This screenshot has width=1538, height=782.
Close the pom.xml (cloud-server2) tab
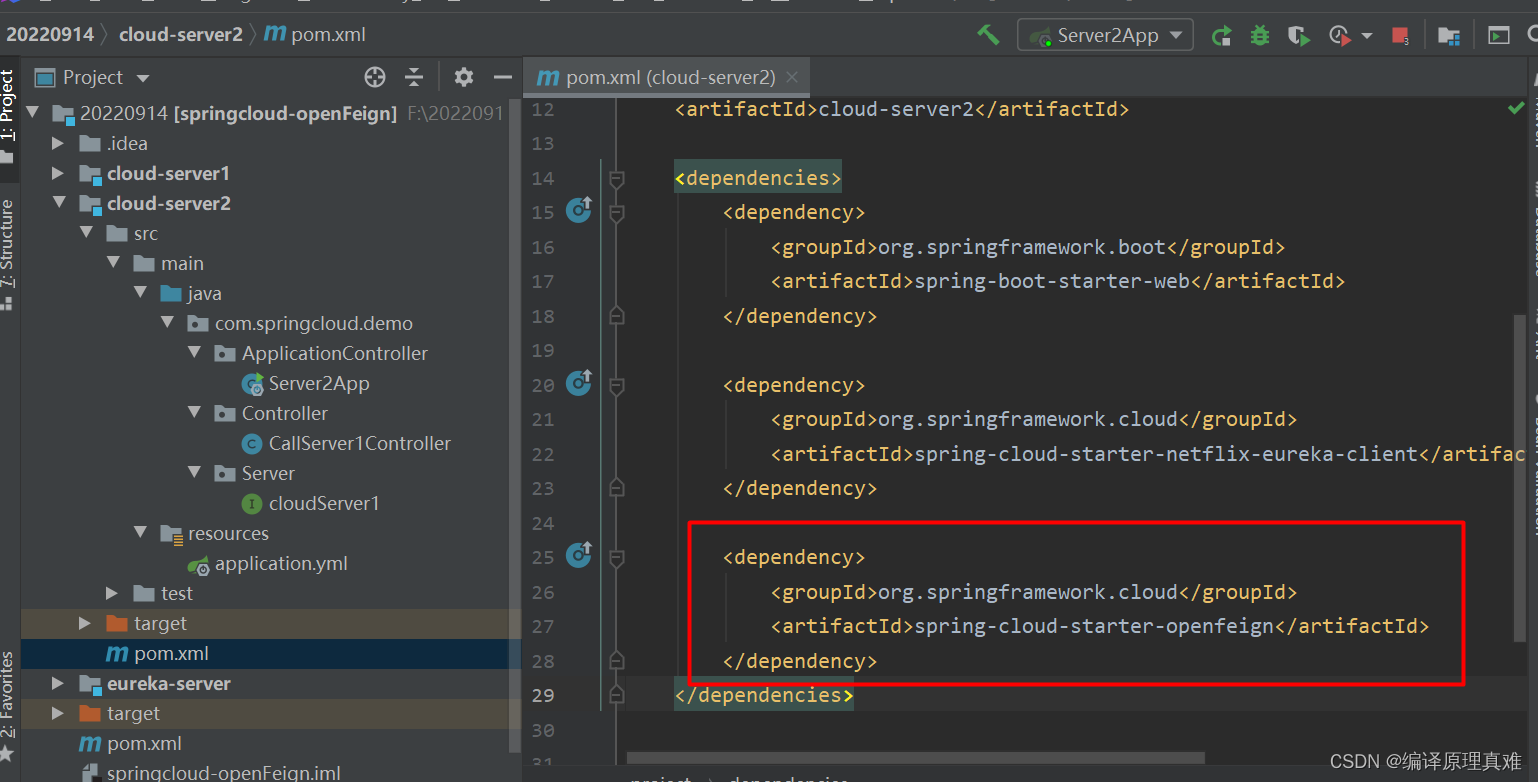(792, 77)
